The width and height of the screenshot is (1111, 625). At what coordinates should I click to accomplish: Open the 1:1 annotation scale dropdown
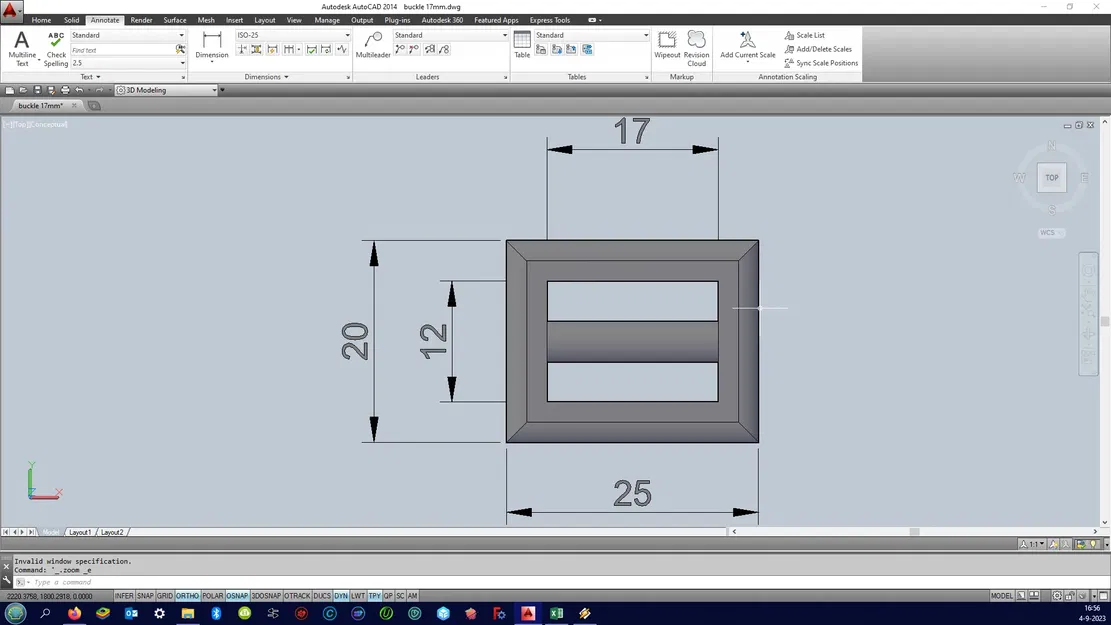pyautogui.click(x=1032, y=544)
